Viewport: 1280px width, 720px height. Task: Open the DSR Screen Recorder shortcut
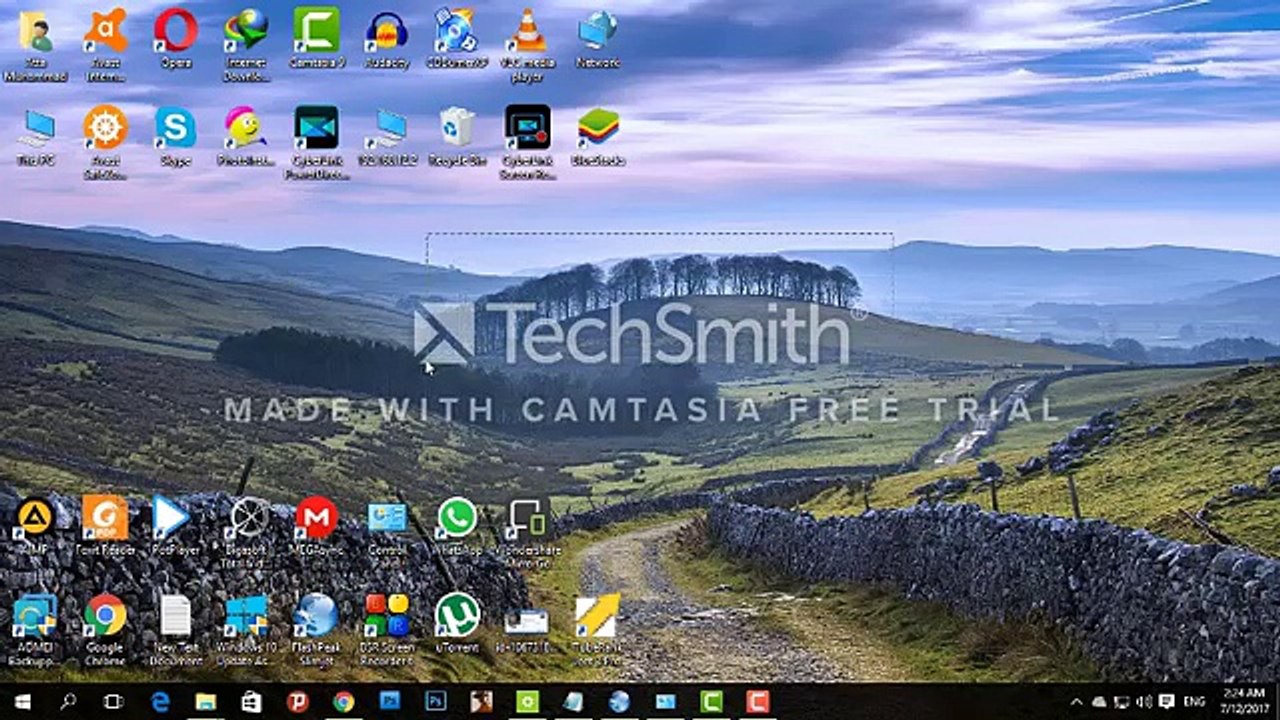pyautogui.click(x=387, y=629)
